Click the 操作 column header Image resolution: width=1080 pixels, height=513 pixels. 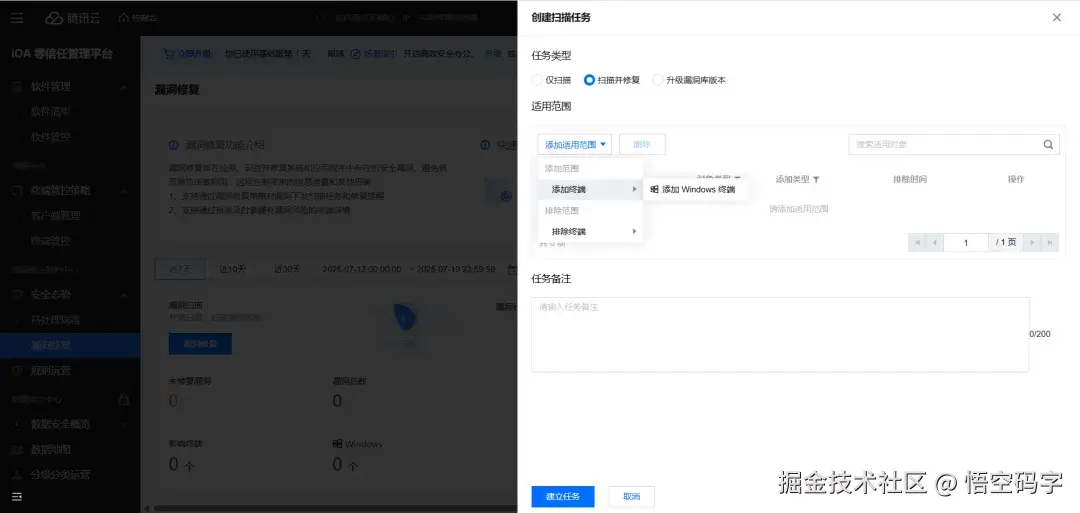1016,179
